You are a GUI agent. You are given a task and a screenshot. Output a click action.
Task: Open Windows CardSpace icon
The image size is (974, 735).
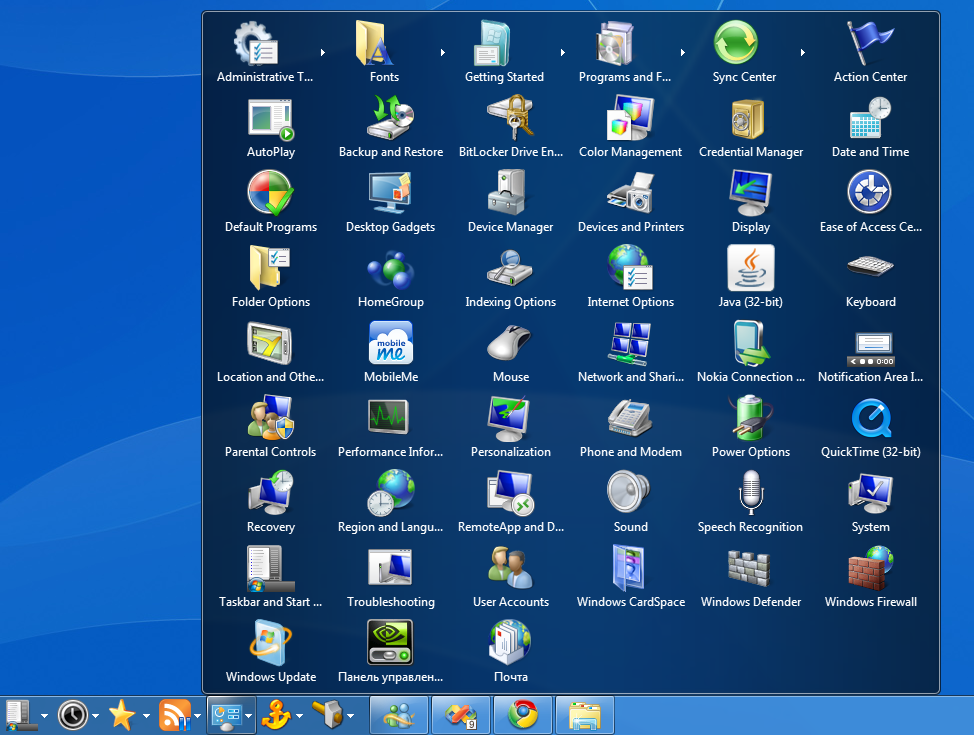tap(628, 567)
